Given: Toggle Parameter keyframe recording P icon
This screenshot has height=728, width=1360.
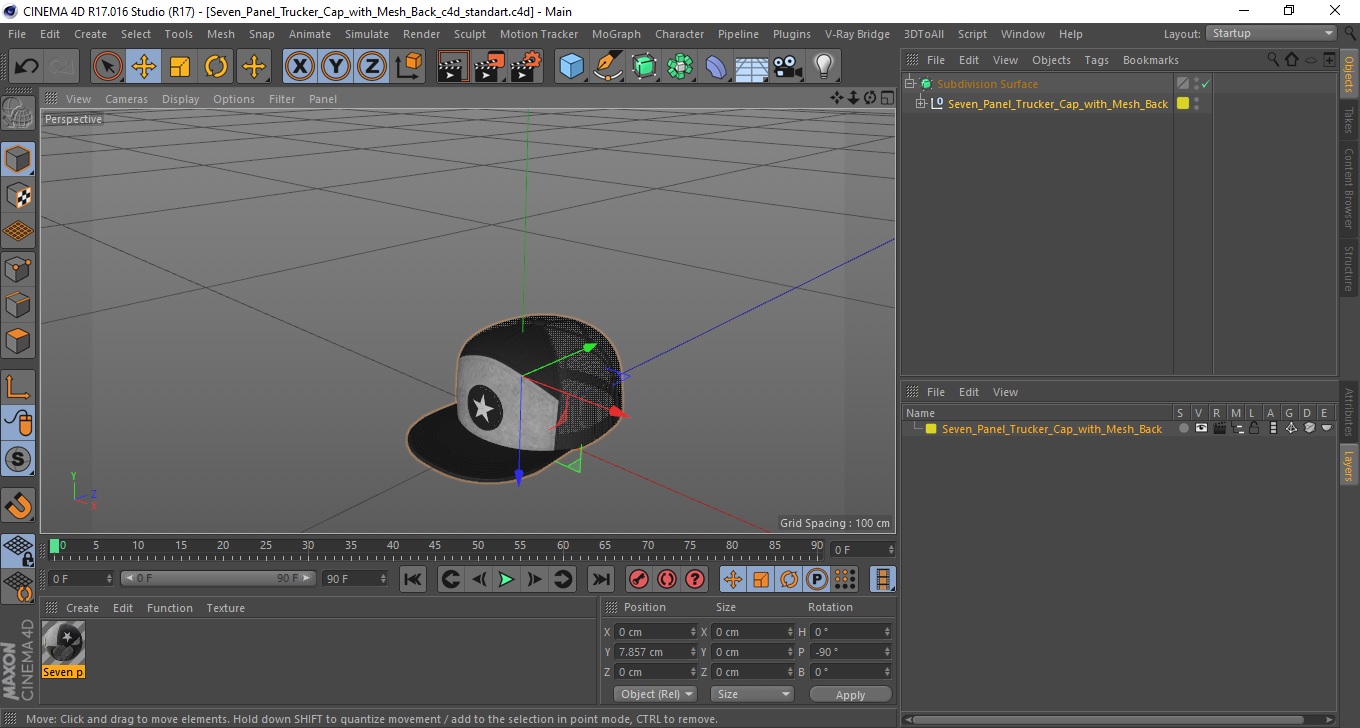Looking at the screenshot, I should tap(817, 579).
